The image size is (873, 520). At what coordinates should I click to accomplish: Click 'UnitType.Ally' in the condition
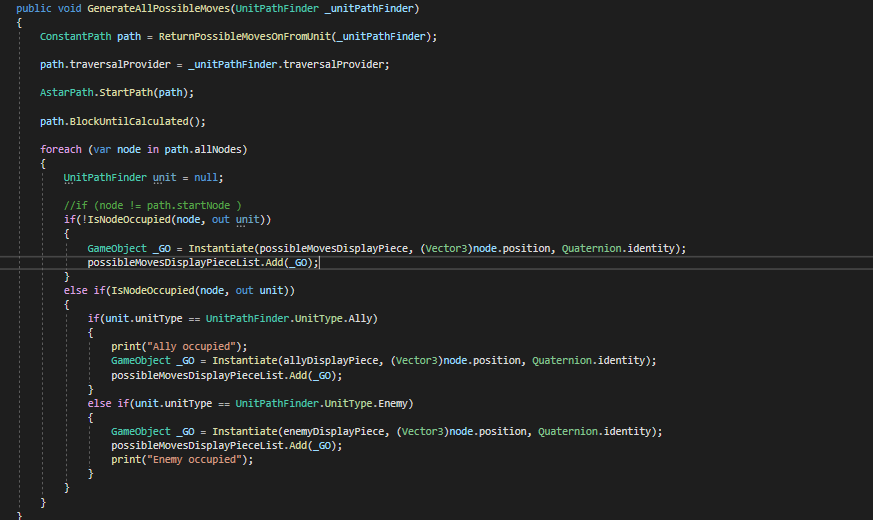(x=333, y=318)
